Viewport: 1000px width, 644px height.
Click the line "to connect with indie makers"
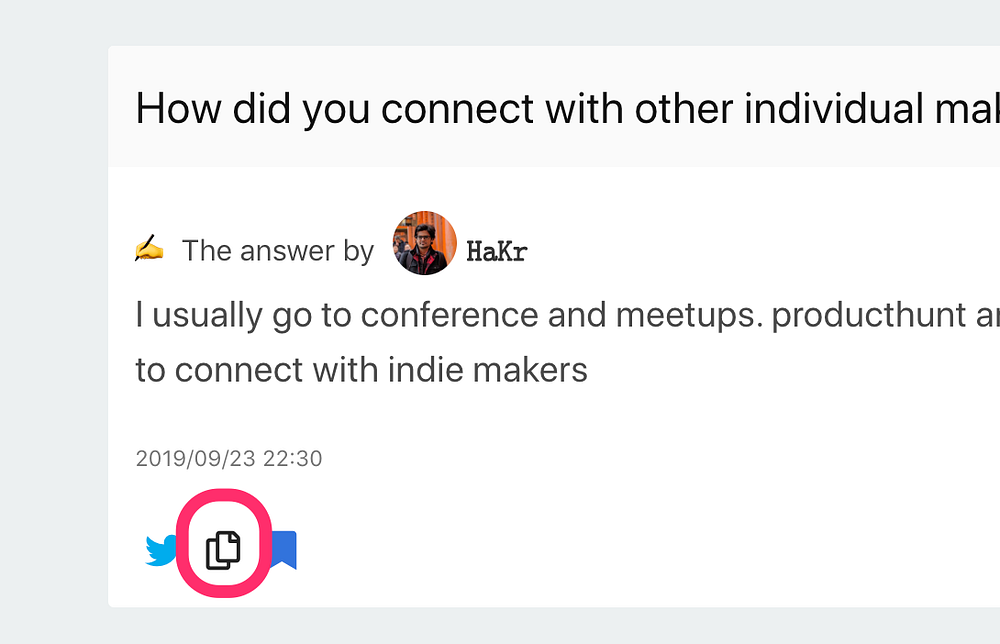click(361, 370)
